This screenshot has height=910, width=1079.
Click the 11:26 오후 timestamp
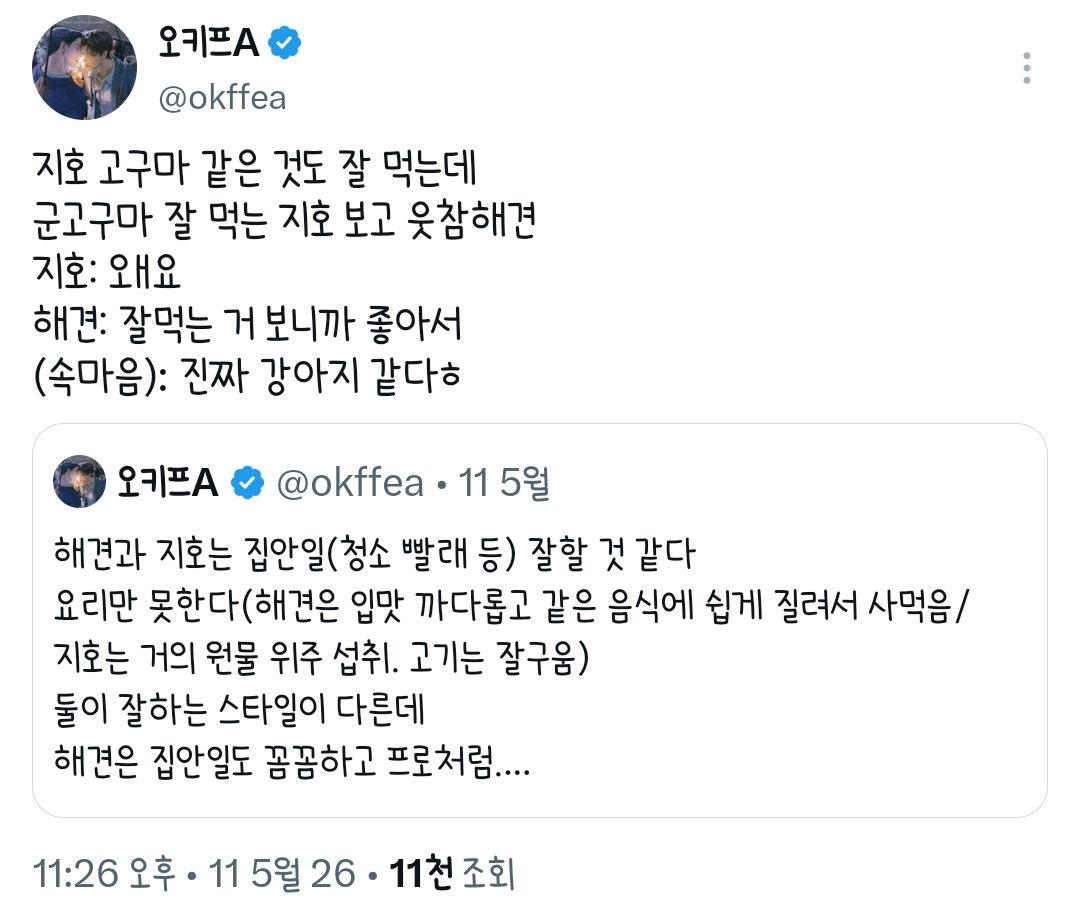tap(104, 874)
